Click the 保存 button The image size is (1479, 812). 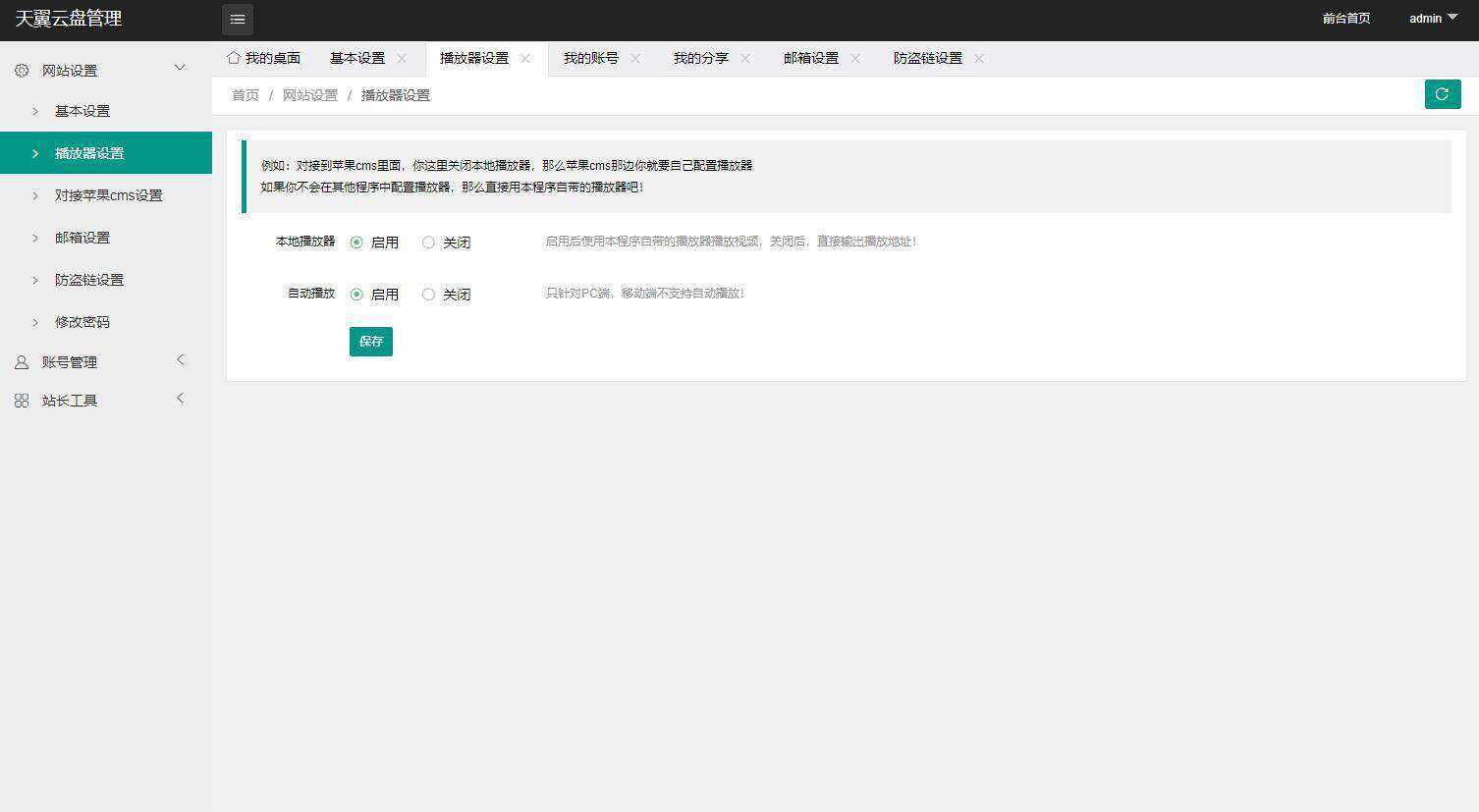[x=370, y=341]
